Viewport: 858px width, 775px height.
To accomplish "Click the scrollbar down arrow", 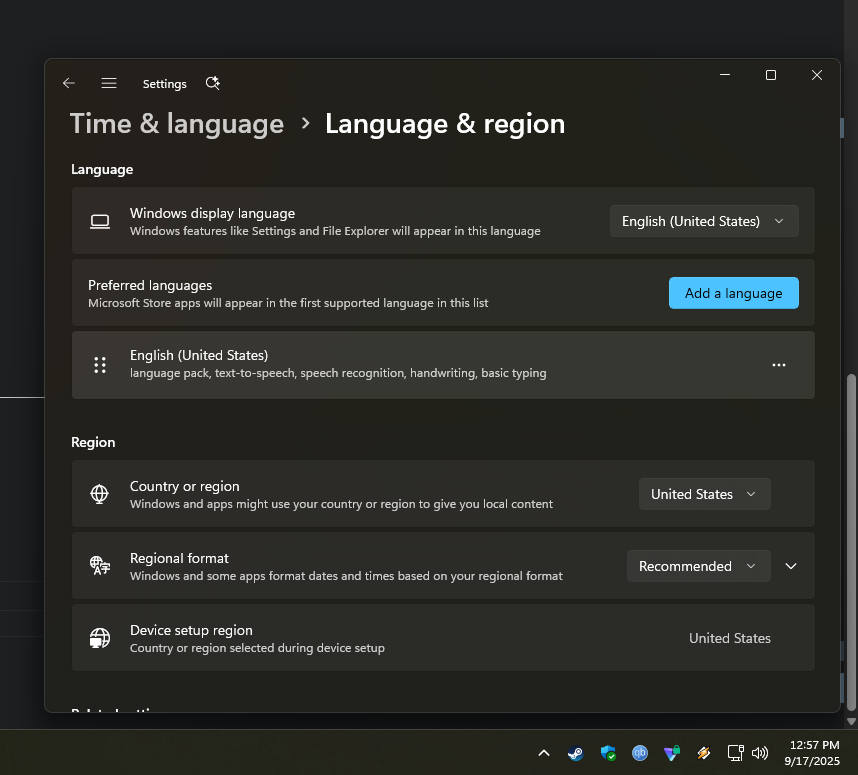I will pyautogui.click(x=851, y=721).
